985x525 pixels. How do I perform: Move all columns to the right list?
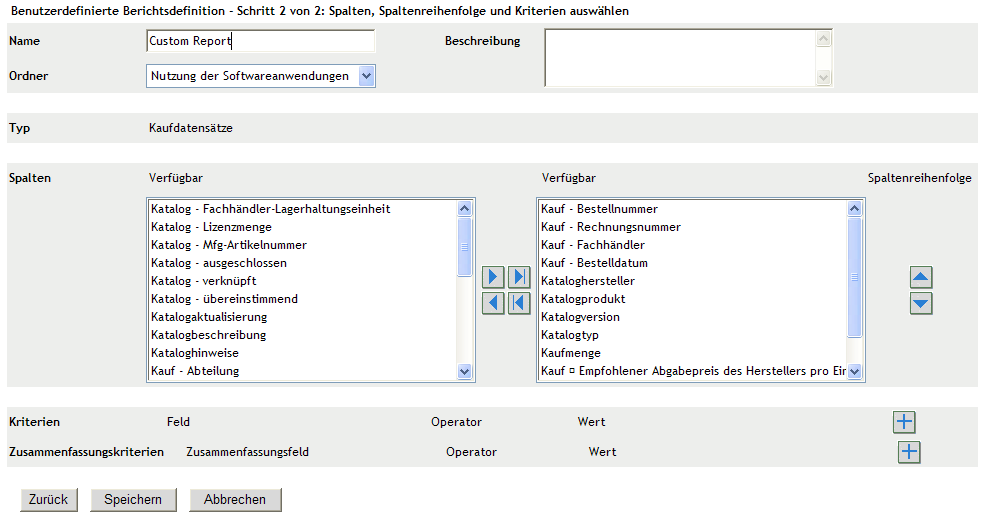coord(519,277)
